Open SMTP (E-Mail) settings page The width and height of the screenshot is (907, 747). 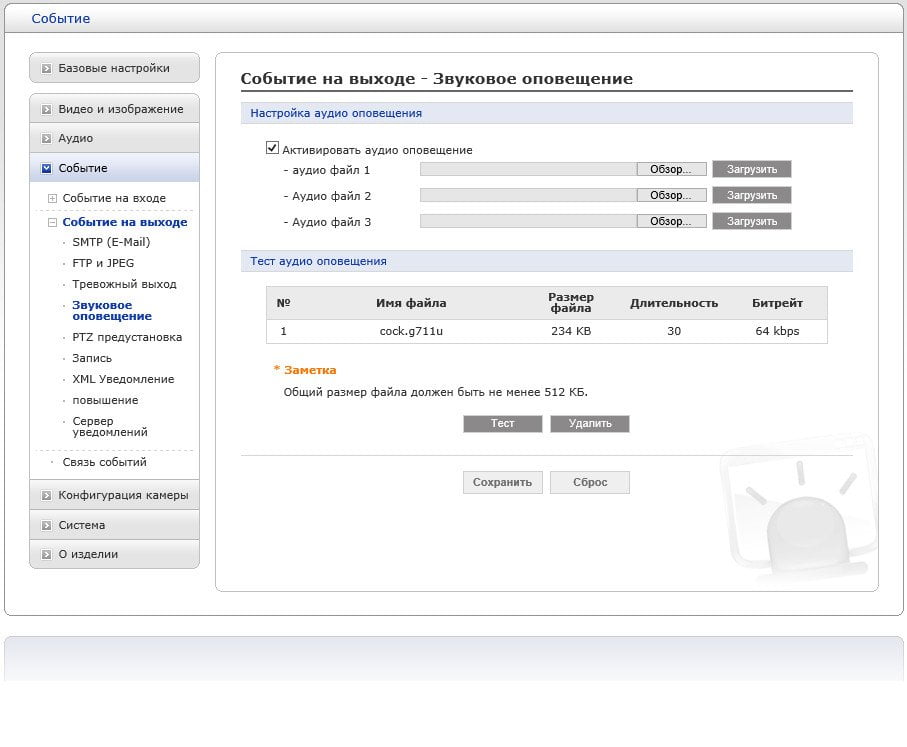111,242
